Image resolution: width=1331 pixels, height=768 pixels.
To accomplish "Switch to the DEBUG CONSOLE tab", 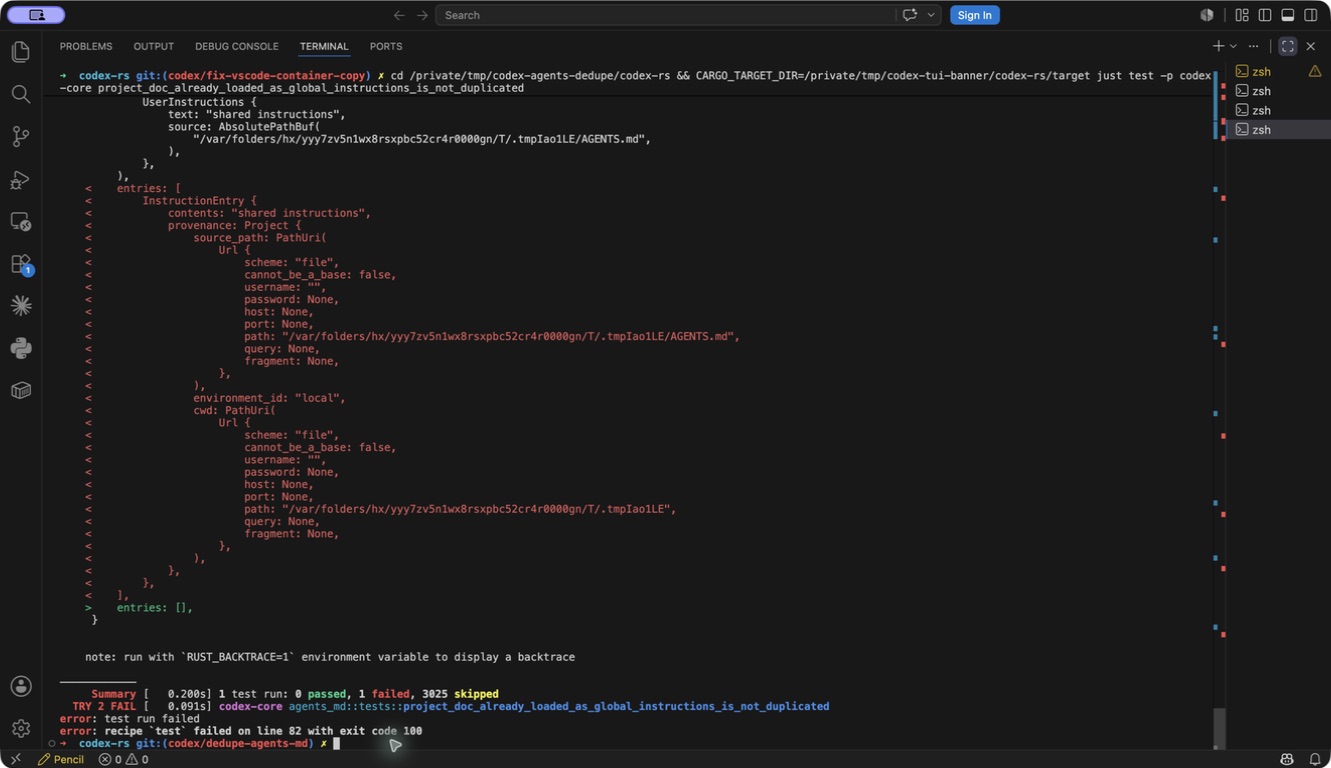I will (x=237, y=46).
